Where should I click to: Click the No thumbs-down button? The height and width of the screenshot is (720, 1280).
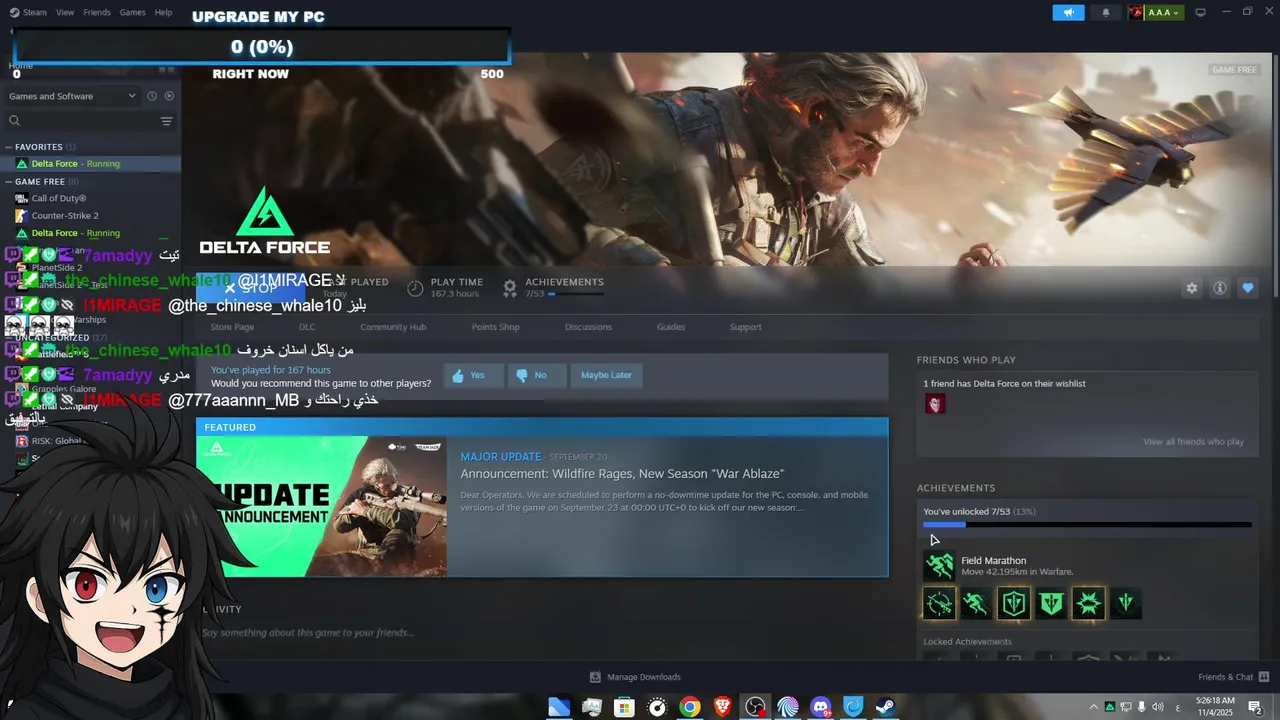pyautogui.click(x=536, y=375)
